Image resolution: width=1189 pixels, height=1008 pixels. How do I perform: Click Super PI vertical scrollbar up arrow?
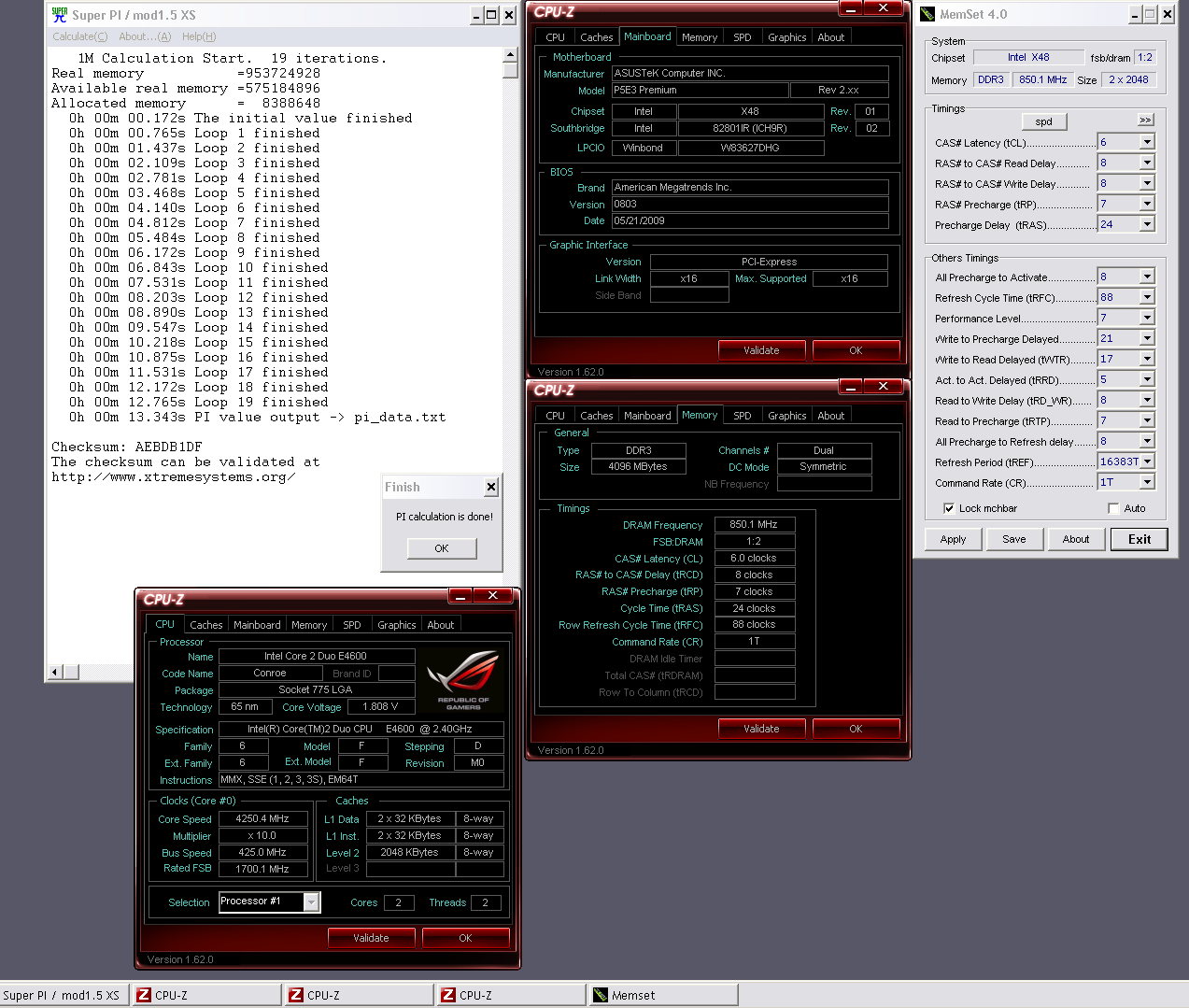(x=510, y=55)
